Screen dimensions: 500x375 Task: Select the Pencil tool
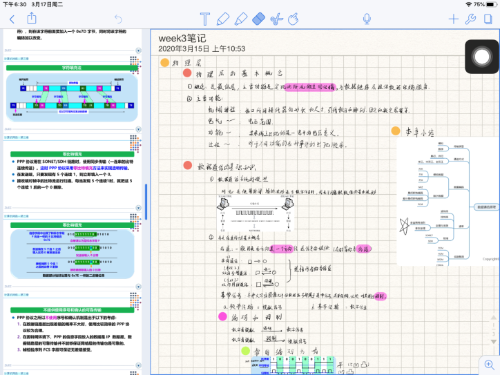[x=223, y=19]
